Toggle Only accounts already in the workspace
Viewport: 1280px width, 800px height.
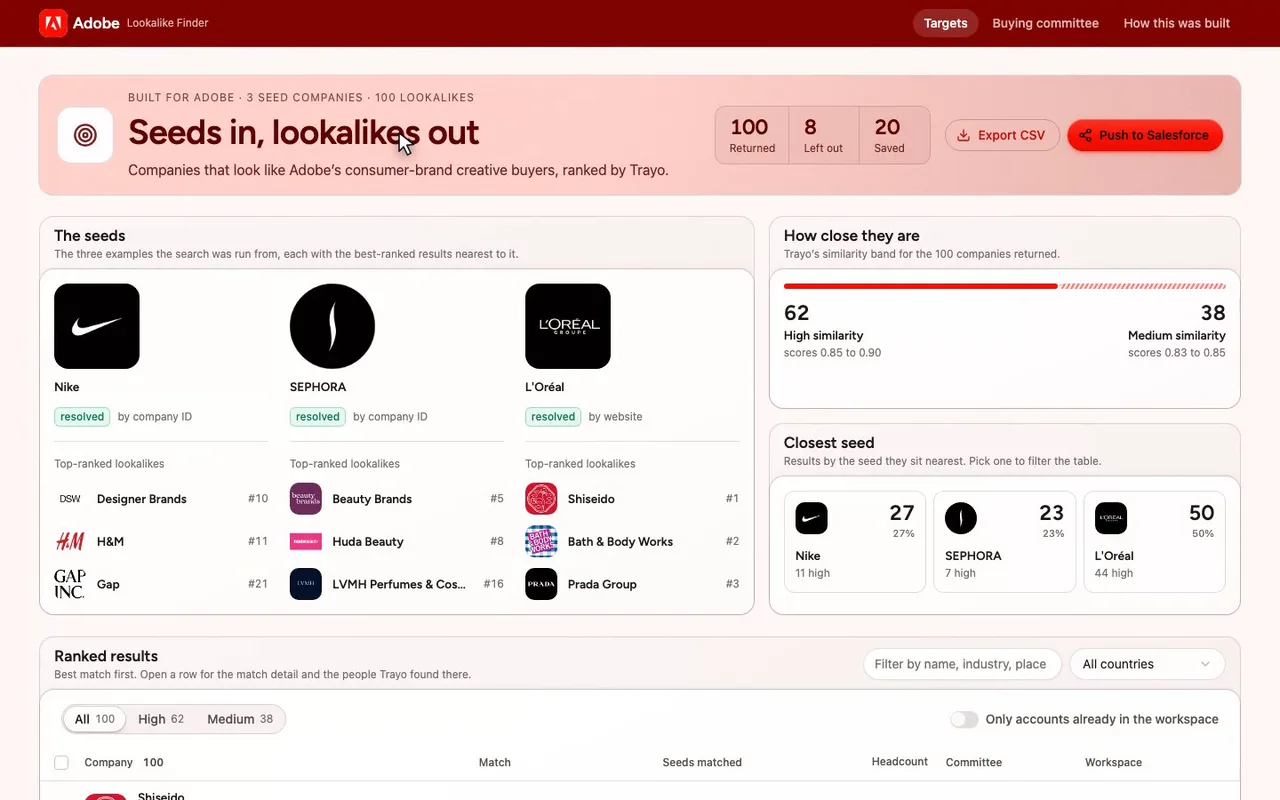tap(964, 719)
